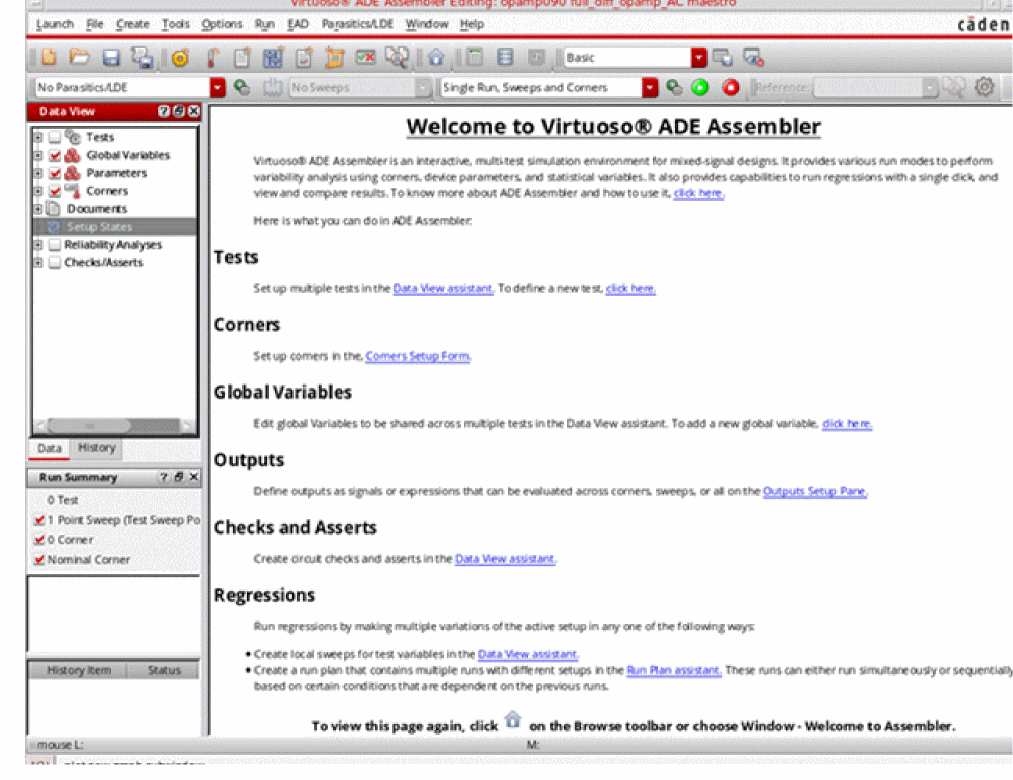Toggle the Tests checkbox

55,137
